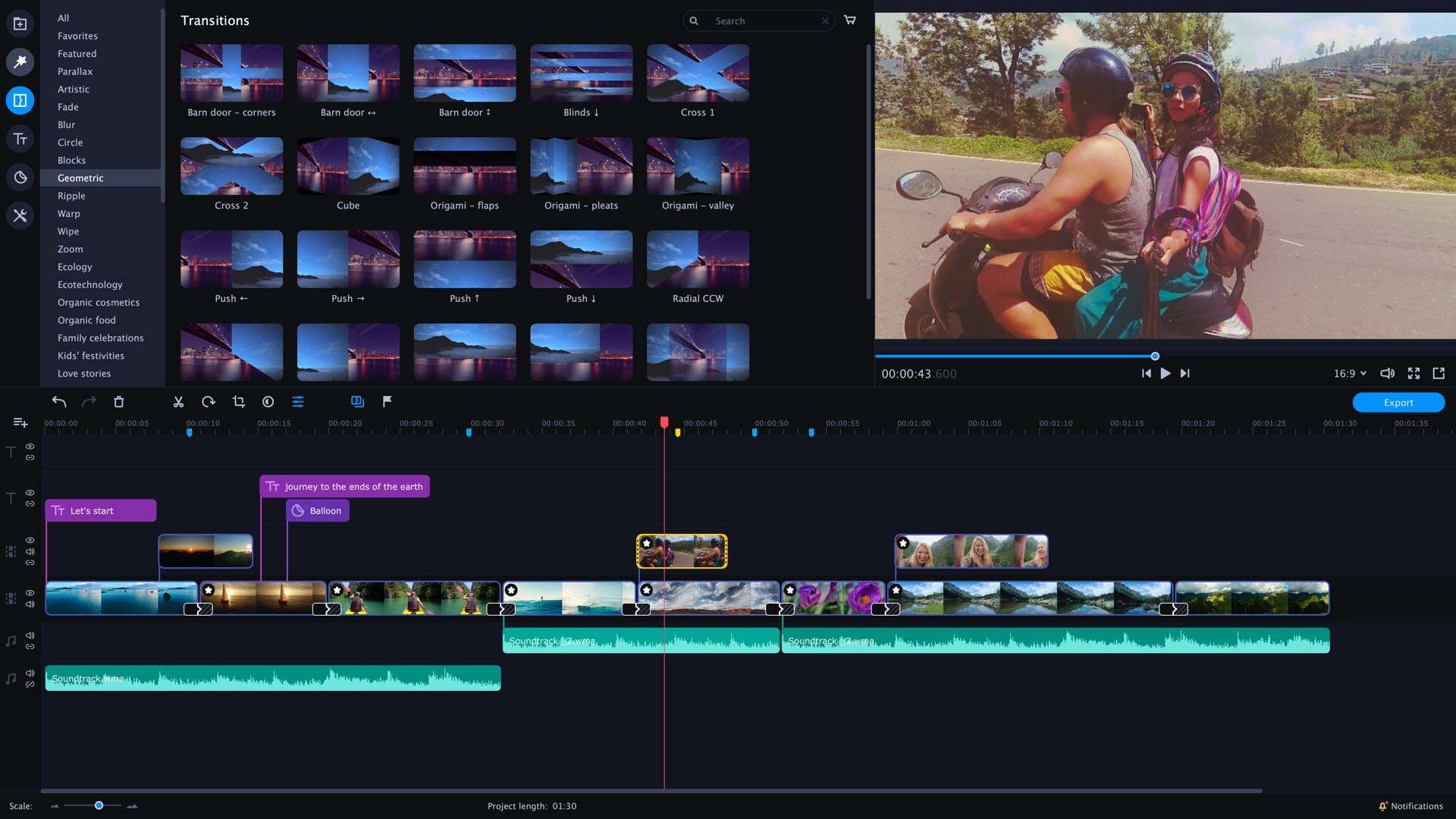
Task: Crop the selected clip
Action: pos(239,402)
